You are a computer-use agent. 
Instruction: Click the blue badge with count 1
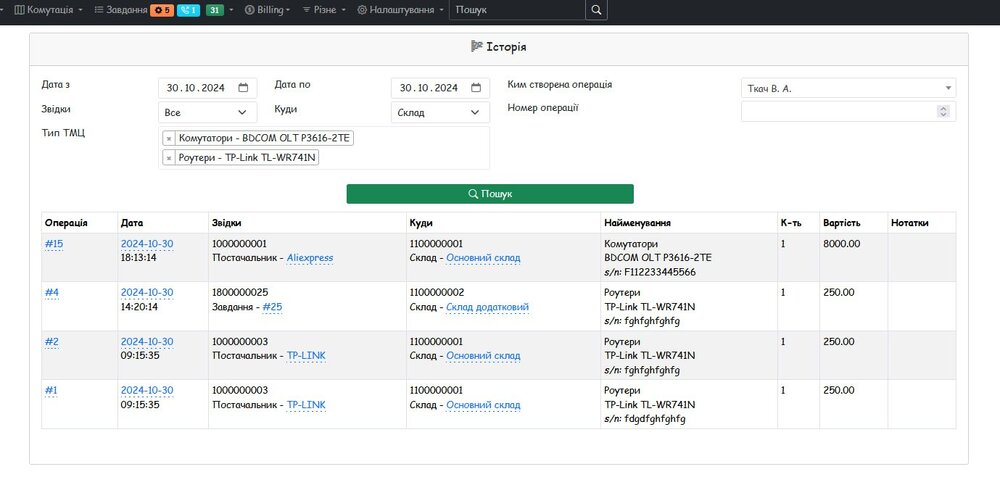[x=188, y=10]
